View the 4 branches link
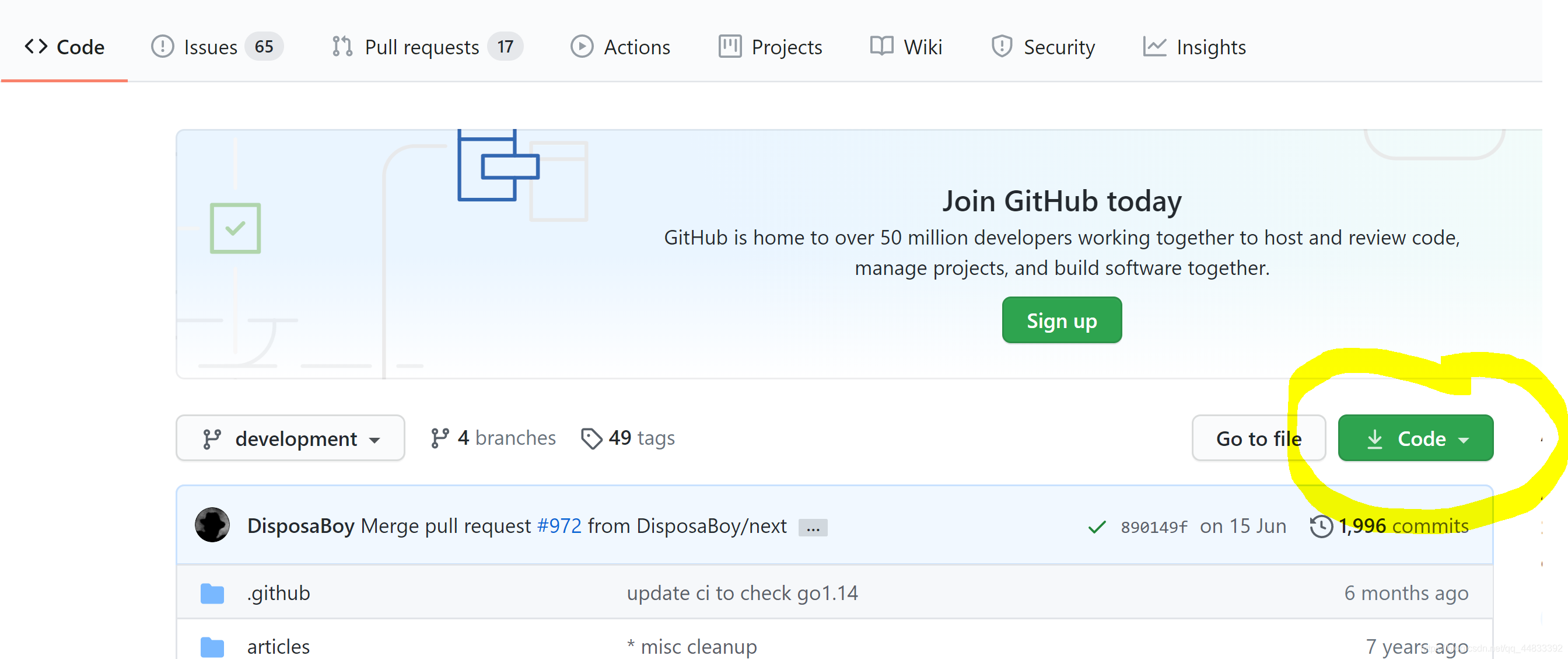This screenshot has width=1568, height=659. point(493,438)
